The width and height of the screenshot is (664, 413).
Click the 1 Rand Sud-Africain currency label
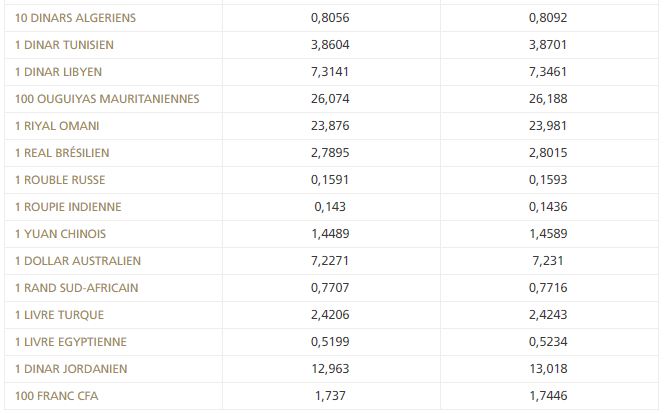tap(77, 288)
